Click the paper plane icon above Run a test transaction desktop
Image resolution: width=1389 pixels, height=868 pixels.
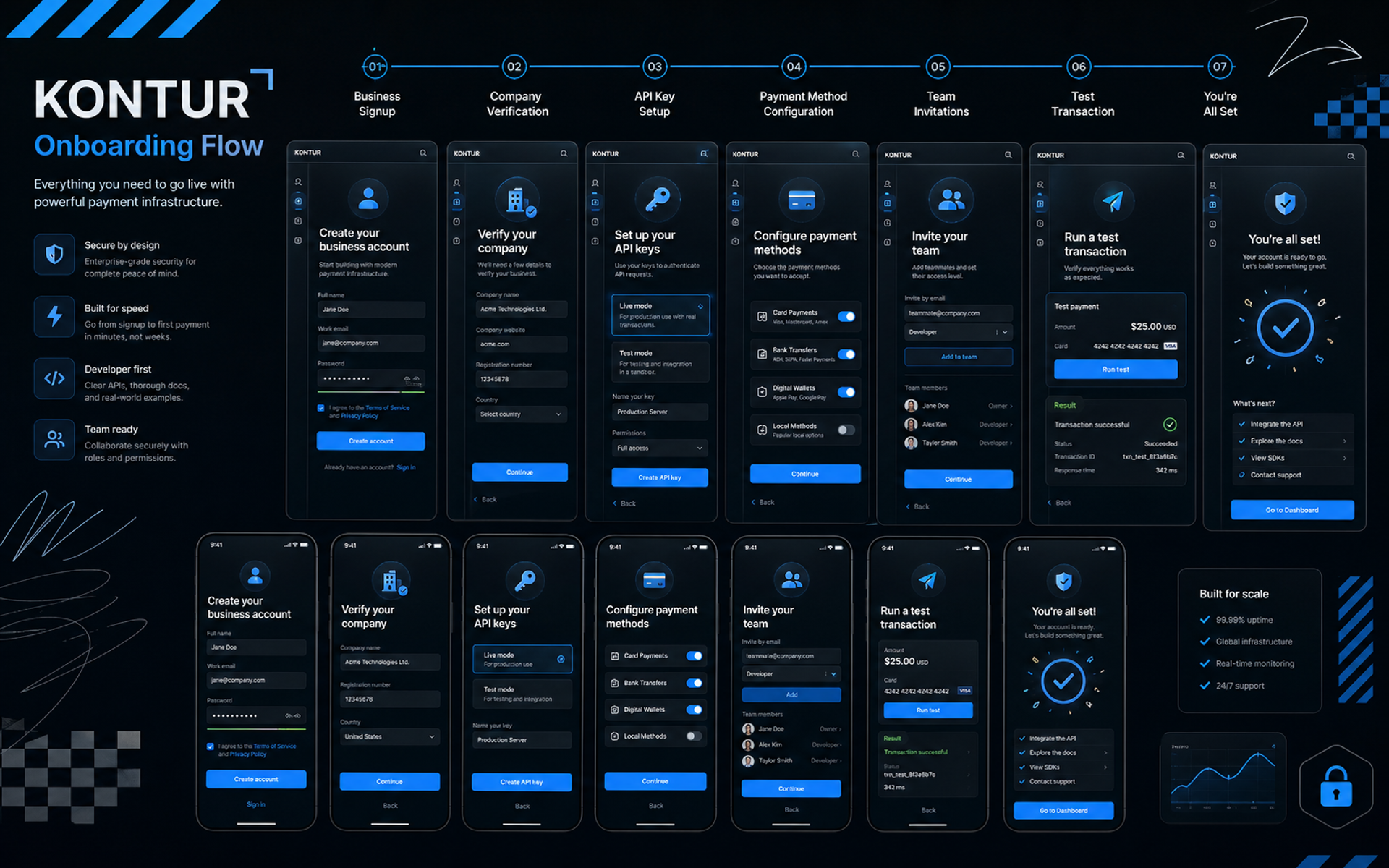(x=1113, y=201)
